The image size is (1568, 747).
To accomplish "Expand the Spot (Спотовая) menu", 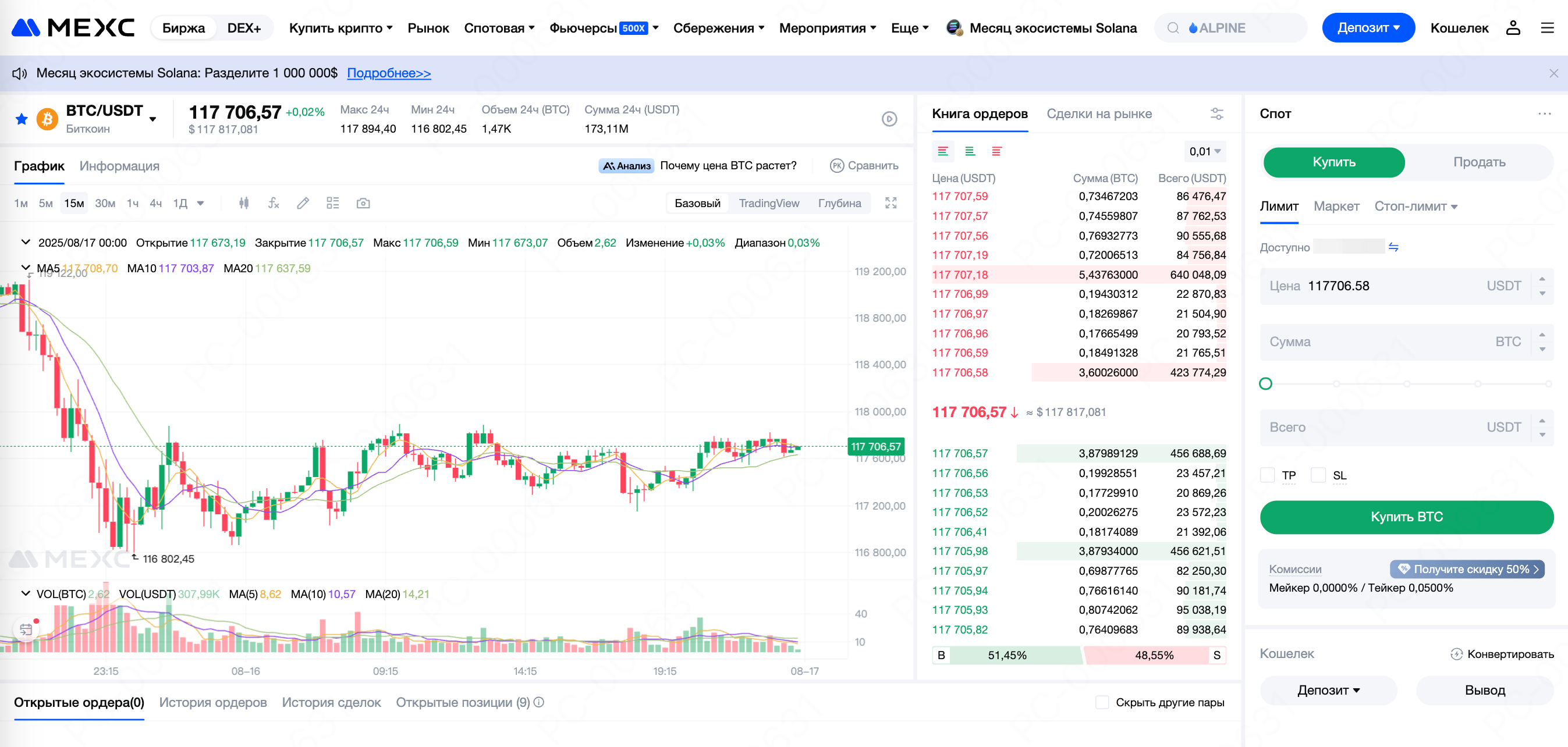I will point(499,28).
